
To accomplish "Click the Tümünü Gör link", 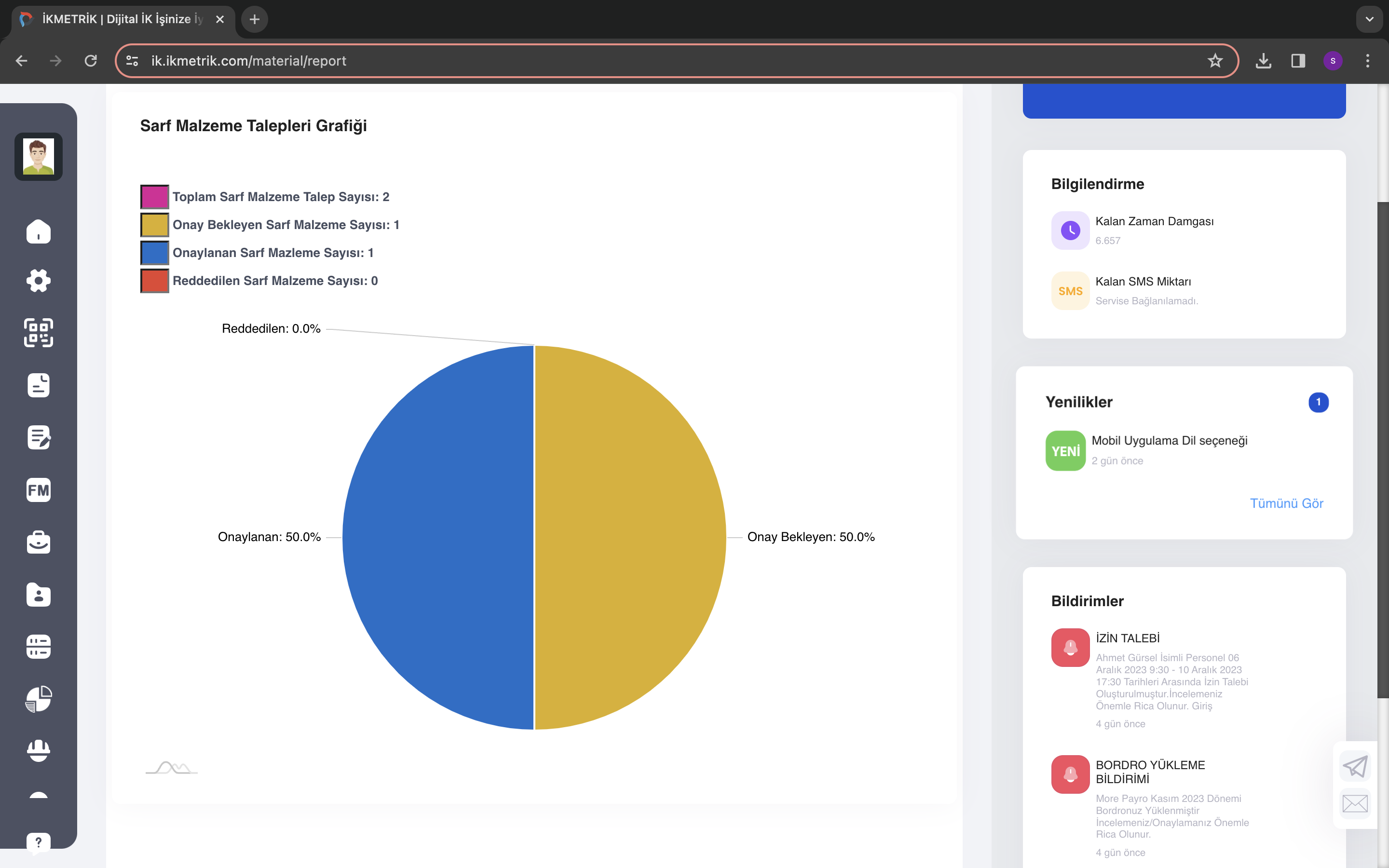I will click(1286, 503).
